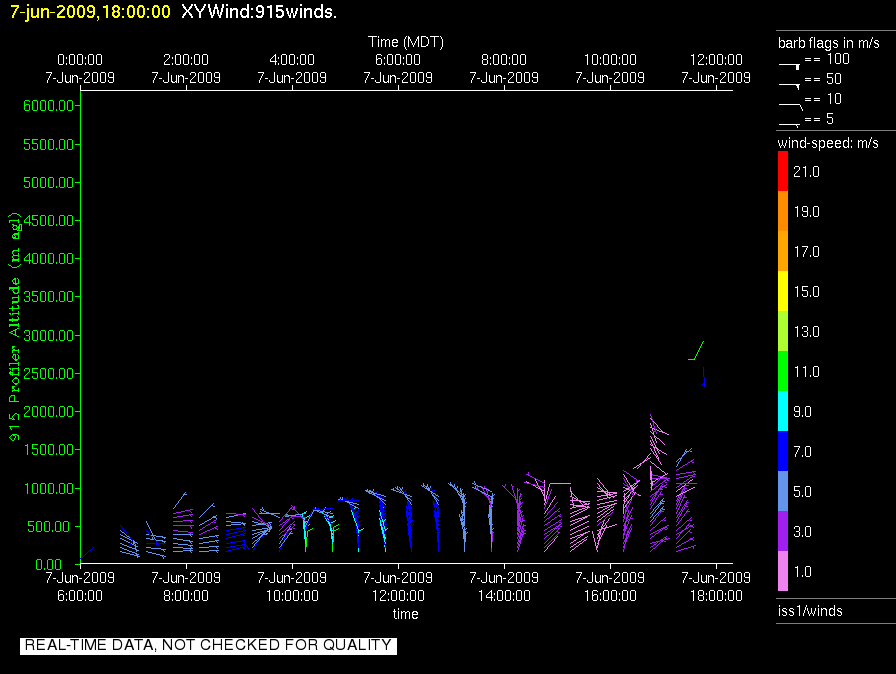Click the red 21.0 wind-speed color segment

(x=784, y=172)
